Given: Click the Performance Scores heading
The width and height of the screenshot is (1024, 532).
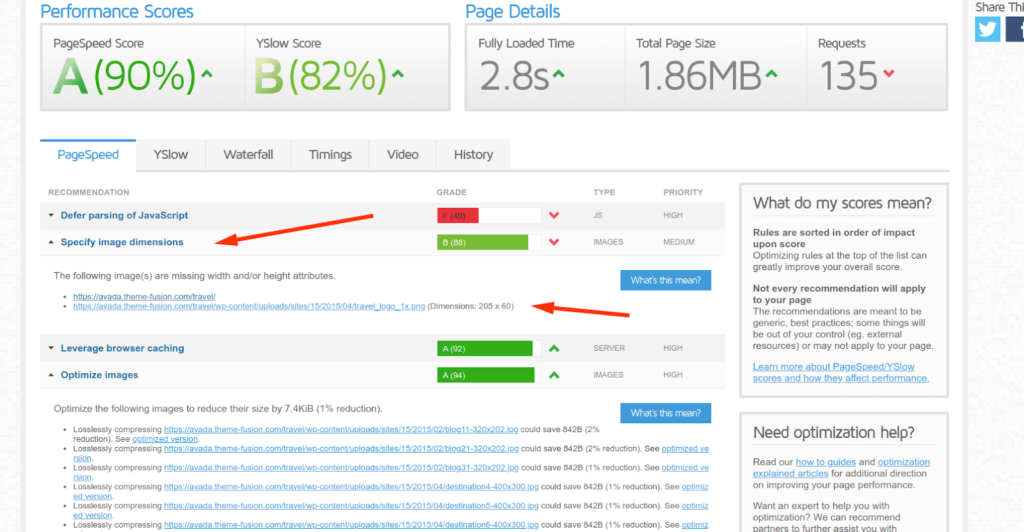Looking at the screenshot, I should click(117, 11).
